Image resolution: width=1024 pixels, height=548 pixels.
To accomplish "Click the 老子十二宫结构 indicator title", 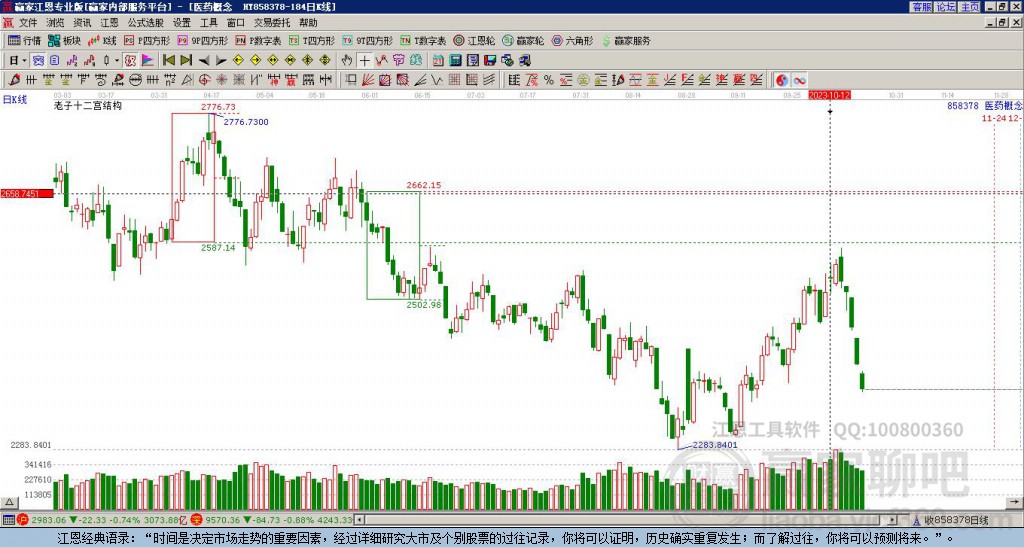I will click(x=88, y=105).
